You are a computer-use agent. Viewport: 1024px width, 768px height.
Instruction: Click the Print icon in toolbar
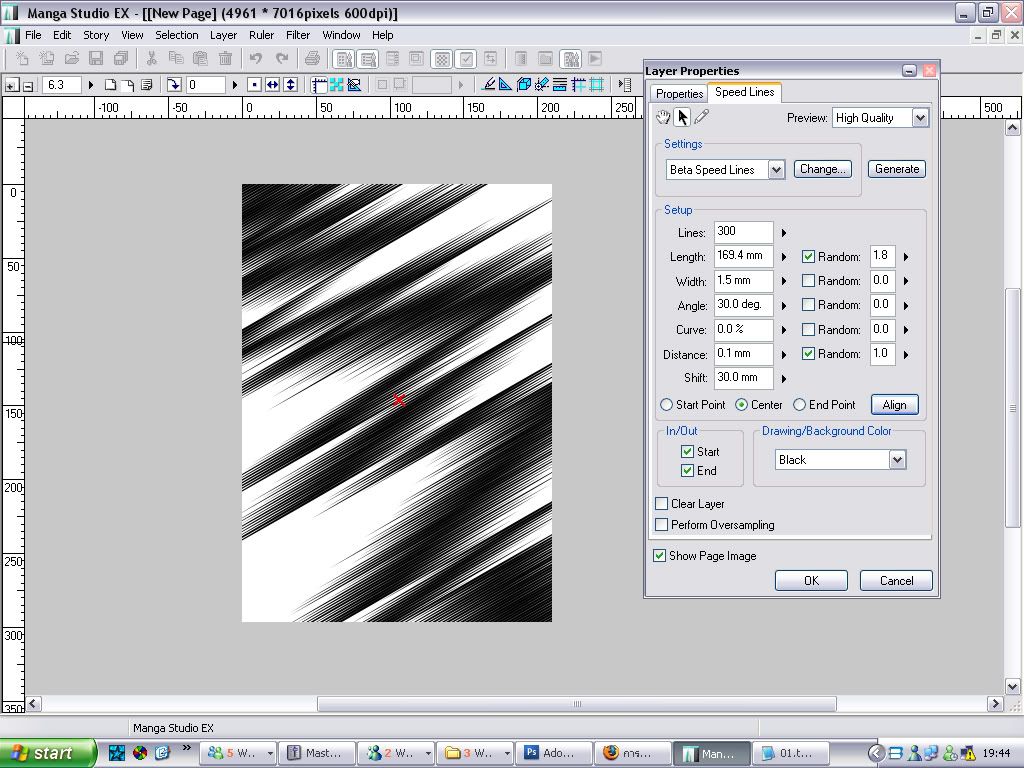312,59
